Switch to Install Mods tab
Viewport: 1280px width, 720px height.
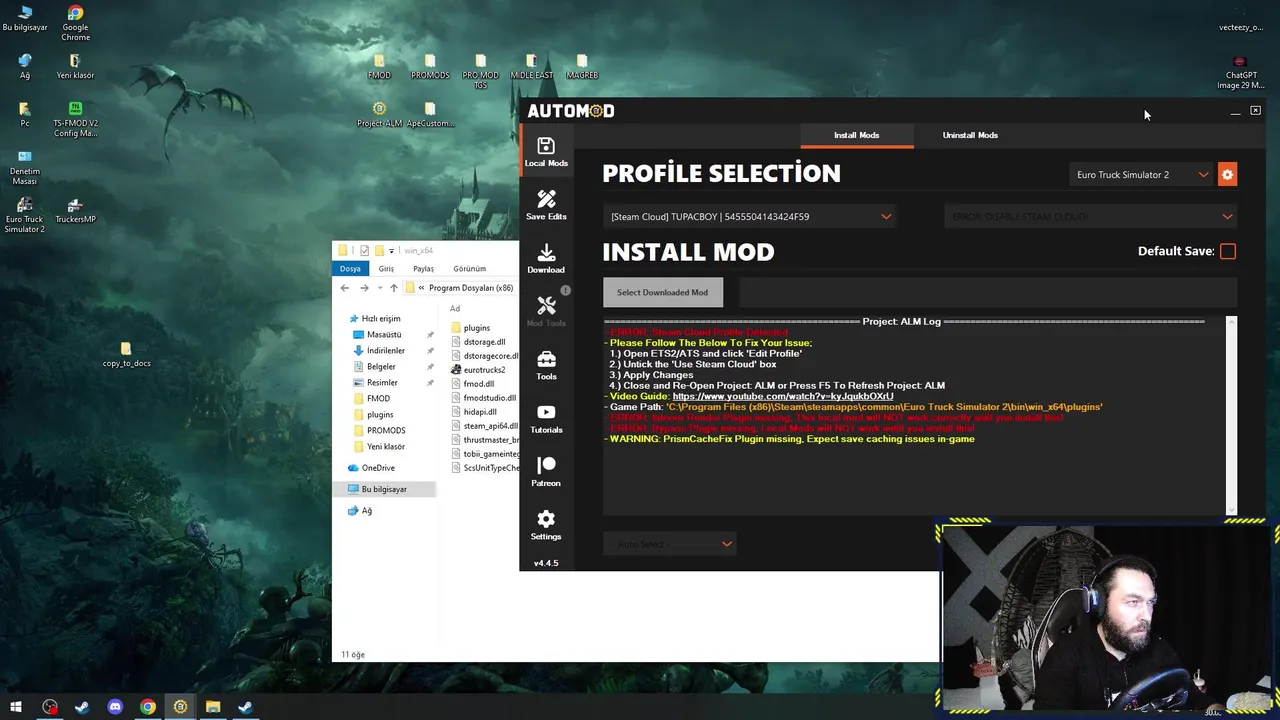point(857,135)
